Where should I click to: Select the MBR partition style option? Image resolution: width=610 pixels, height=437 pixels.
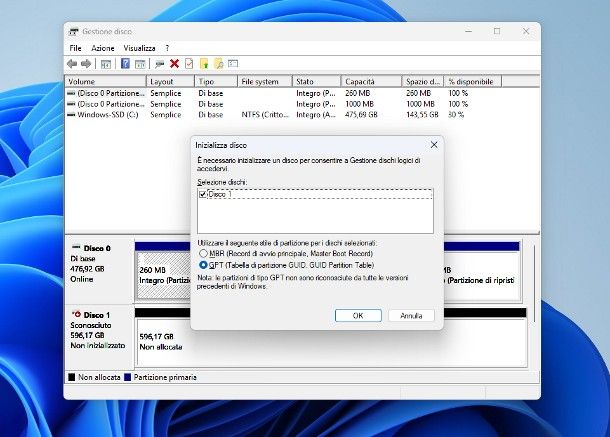[x=204, y=254]
